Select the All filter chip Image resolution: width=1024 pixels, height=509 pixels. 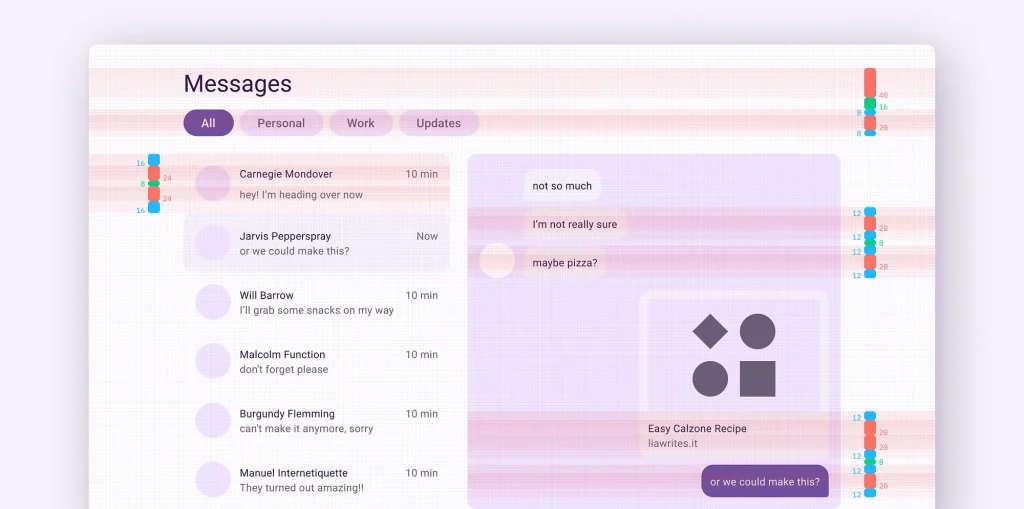pos(208,123)
